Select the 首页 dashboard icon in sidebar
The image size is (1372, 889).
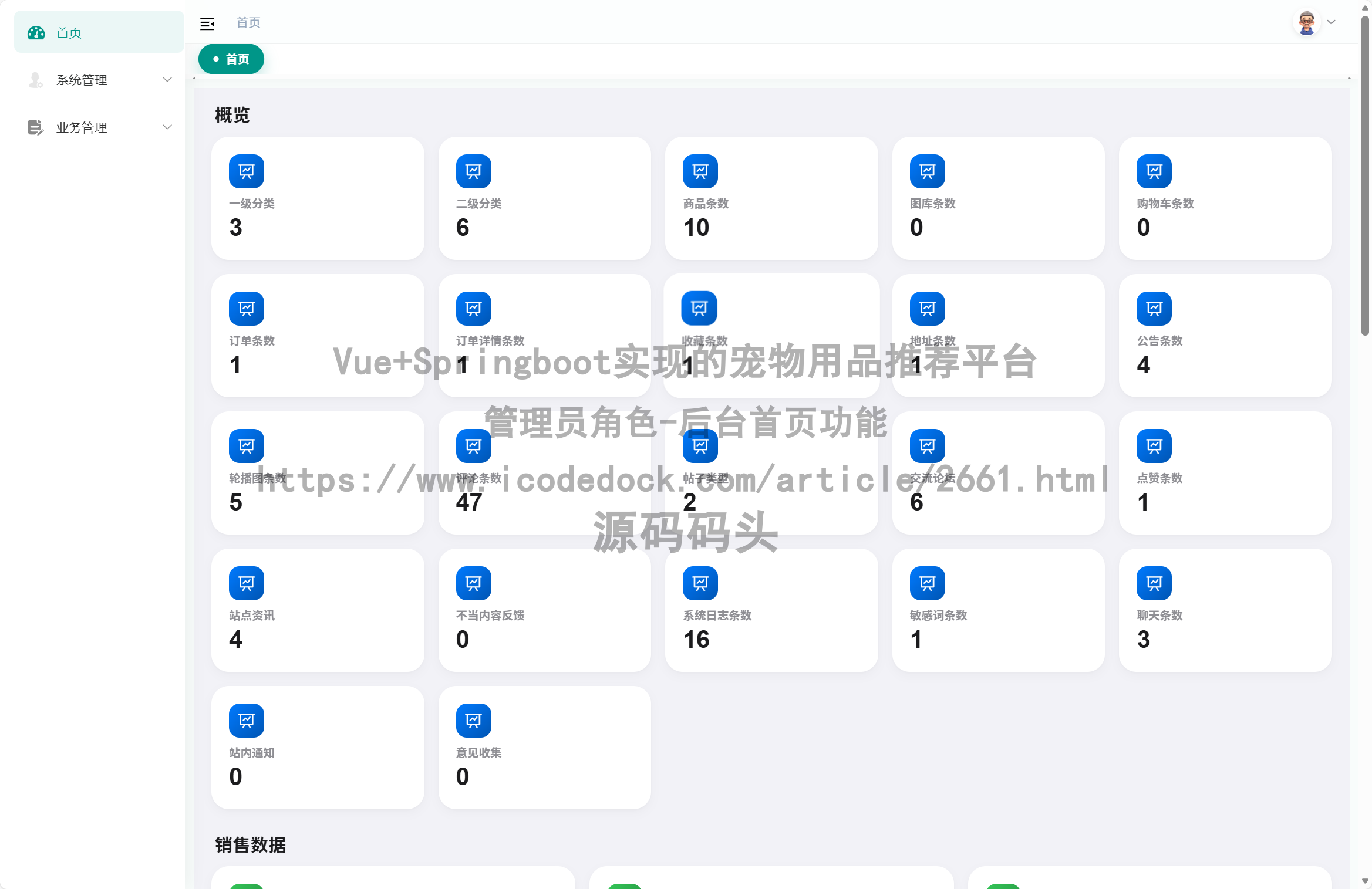pyautogui.click(x=36, y=33)
